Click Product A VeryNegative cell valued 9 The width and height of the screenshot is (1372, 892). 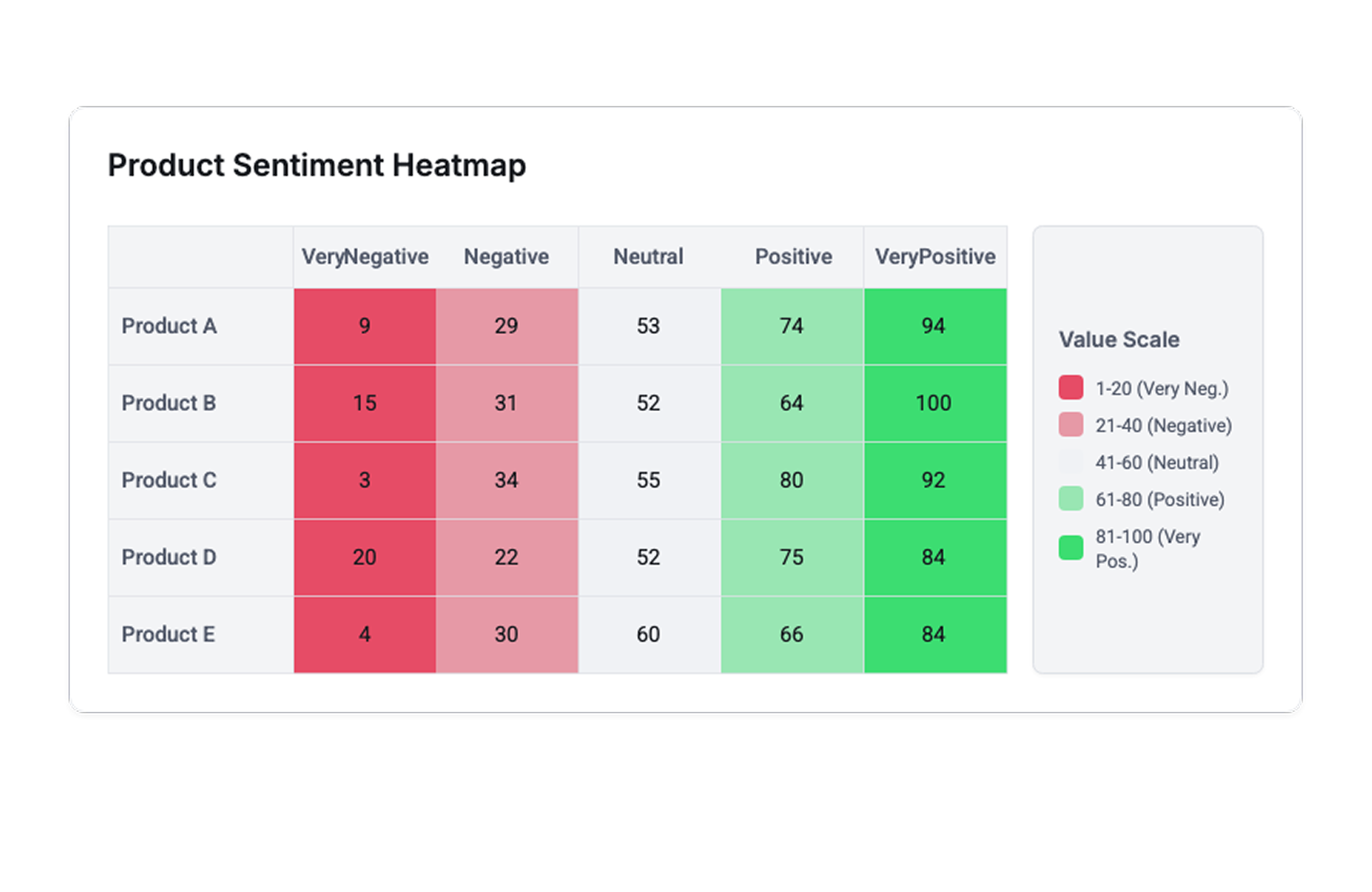pos(364,326)
